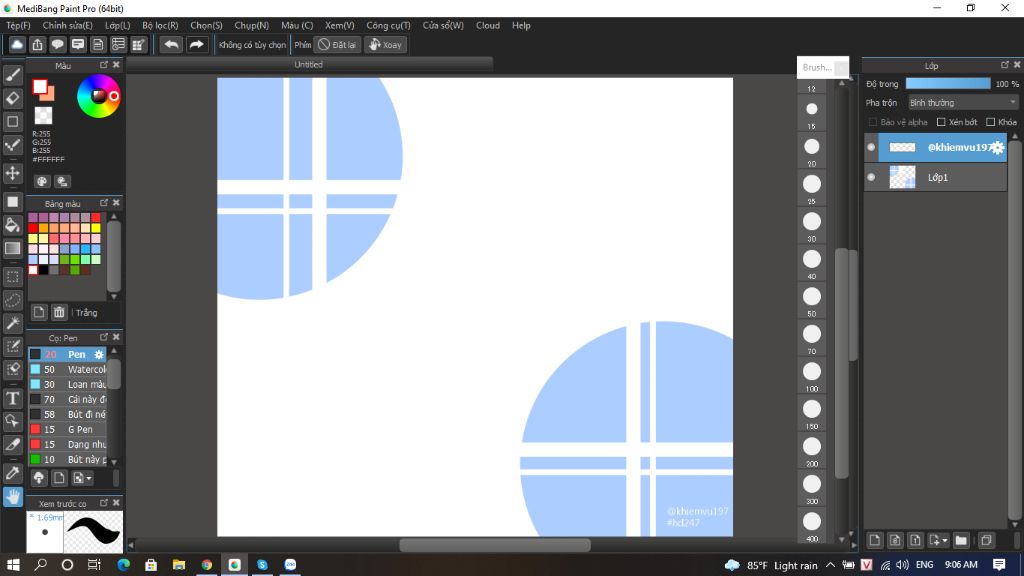
Task: Select the Move tool
Action: pos(12,173)
